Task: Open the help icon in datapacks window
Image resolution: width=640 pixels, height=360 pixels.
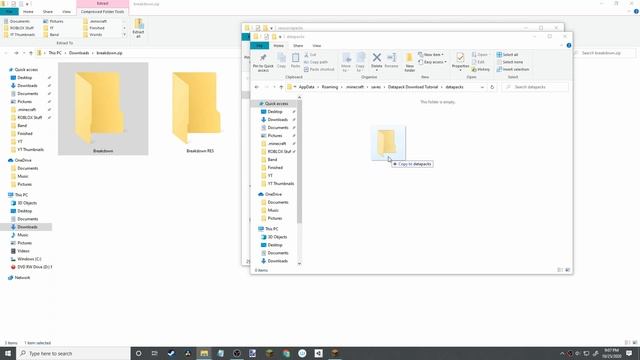Action: tap(569, 45)
